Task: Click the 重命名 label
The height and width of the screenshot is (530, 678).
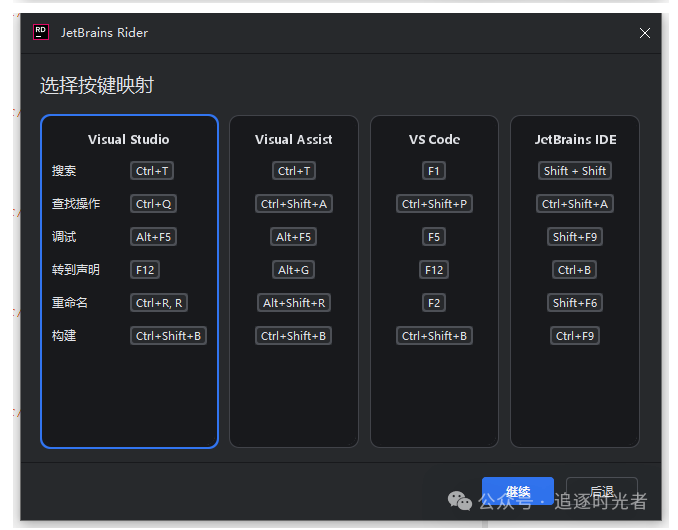Action: click(x=70, y=303)
